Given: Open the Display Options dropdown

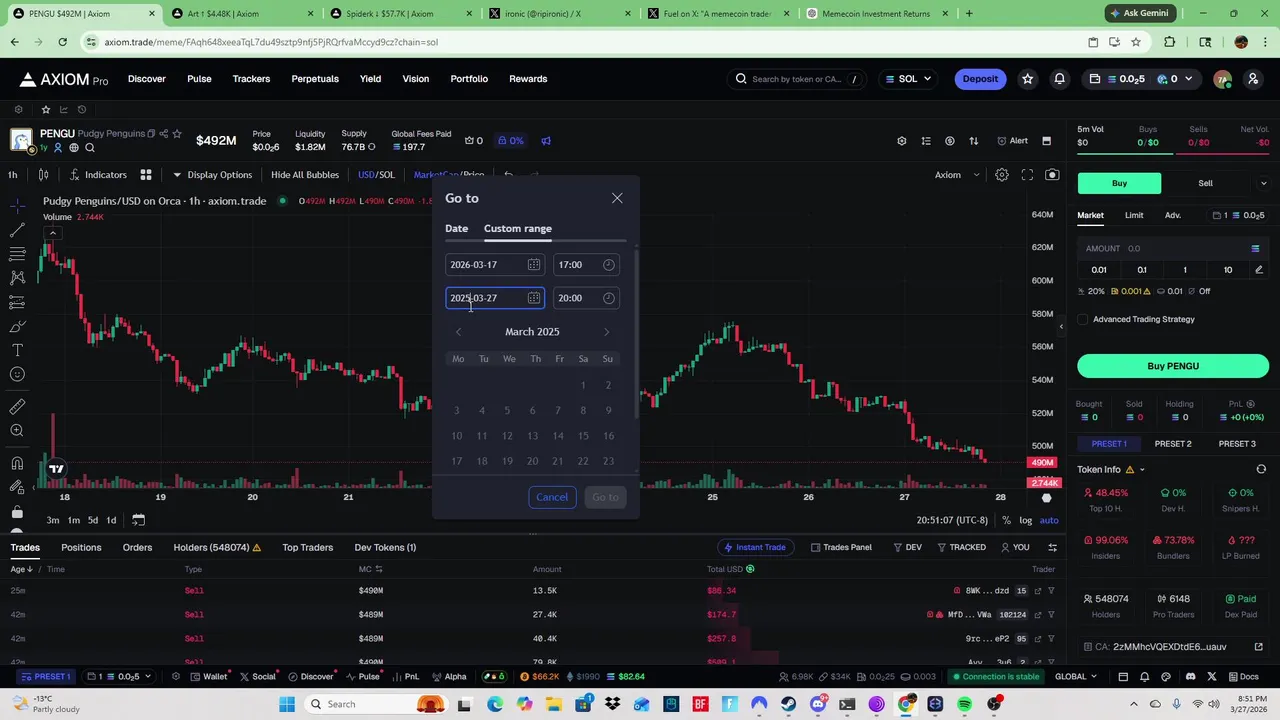Looking at the screenshot, I should coord(213,175).
